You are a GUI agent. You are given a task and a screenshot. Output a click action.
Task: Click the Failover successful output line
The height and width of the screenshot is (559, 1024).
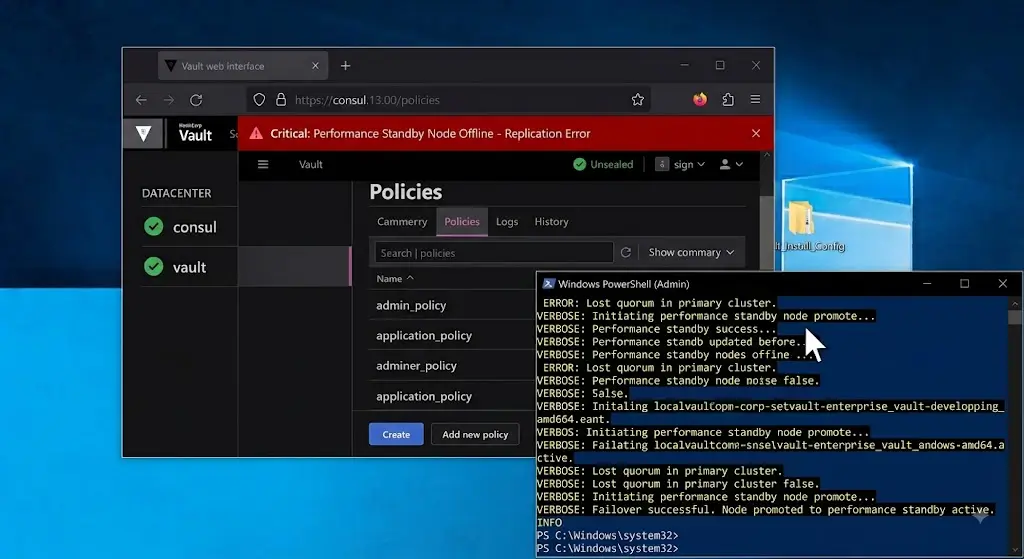(765, 509)
